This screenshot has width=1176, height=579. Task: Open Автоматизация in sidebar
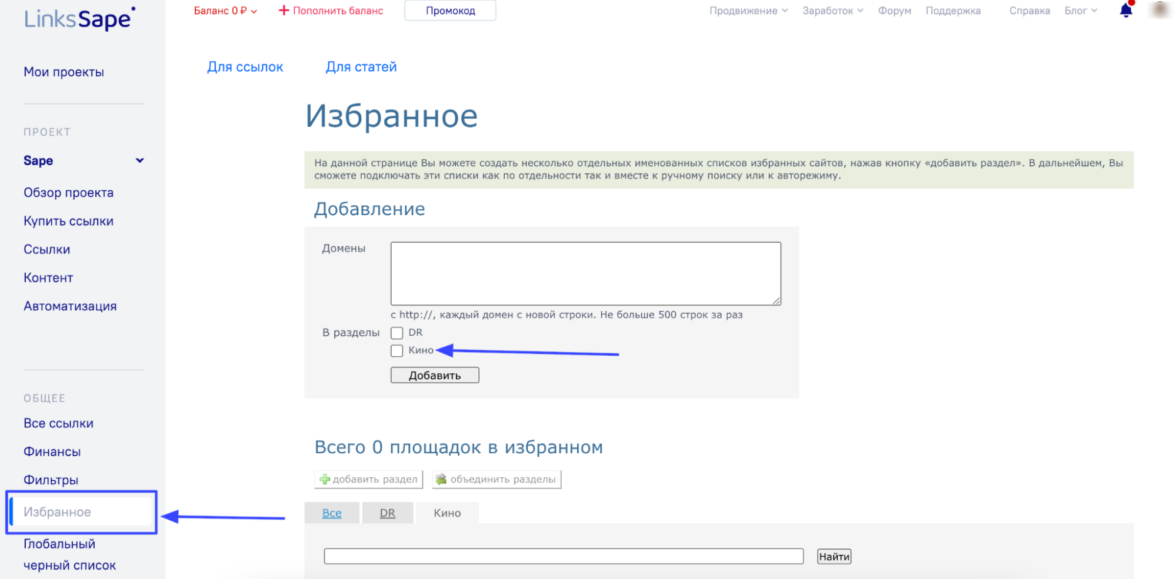point(70,306)
